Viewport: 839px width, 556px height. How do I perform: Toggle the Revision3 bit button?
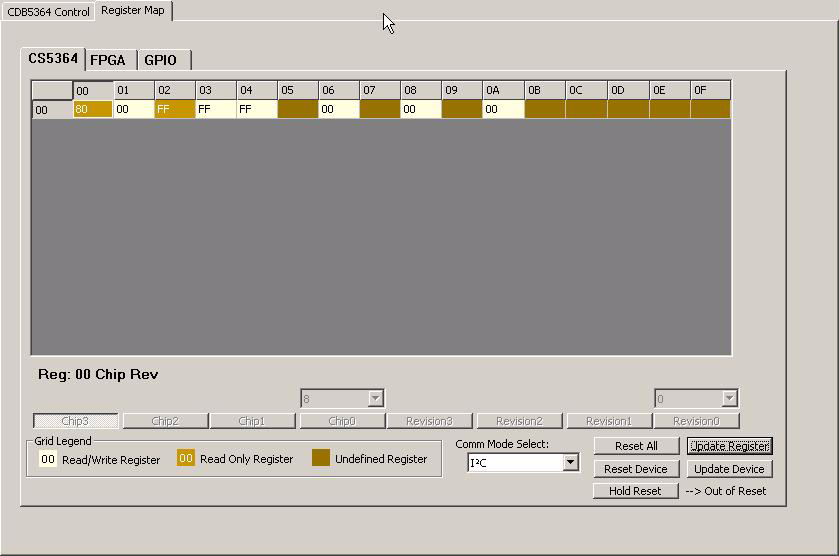430,421
